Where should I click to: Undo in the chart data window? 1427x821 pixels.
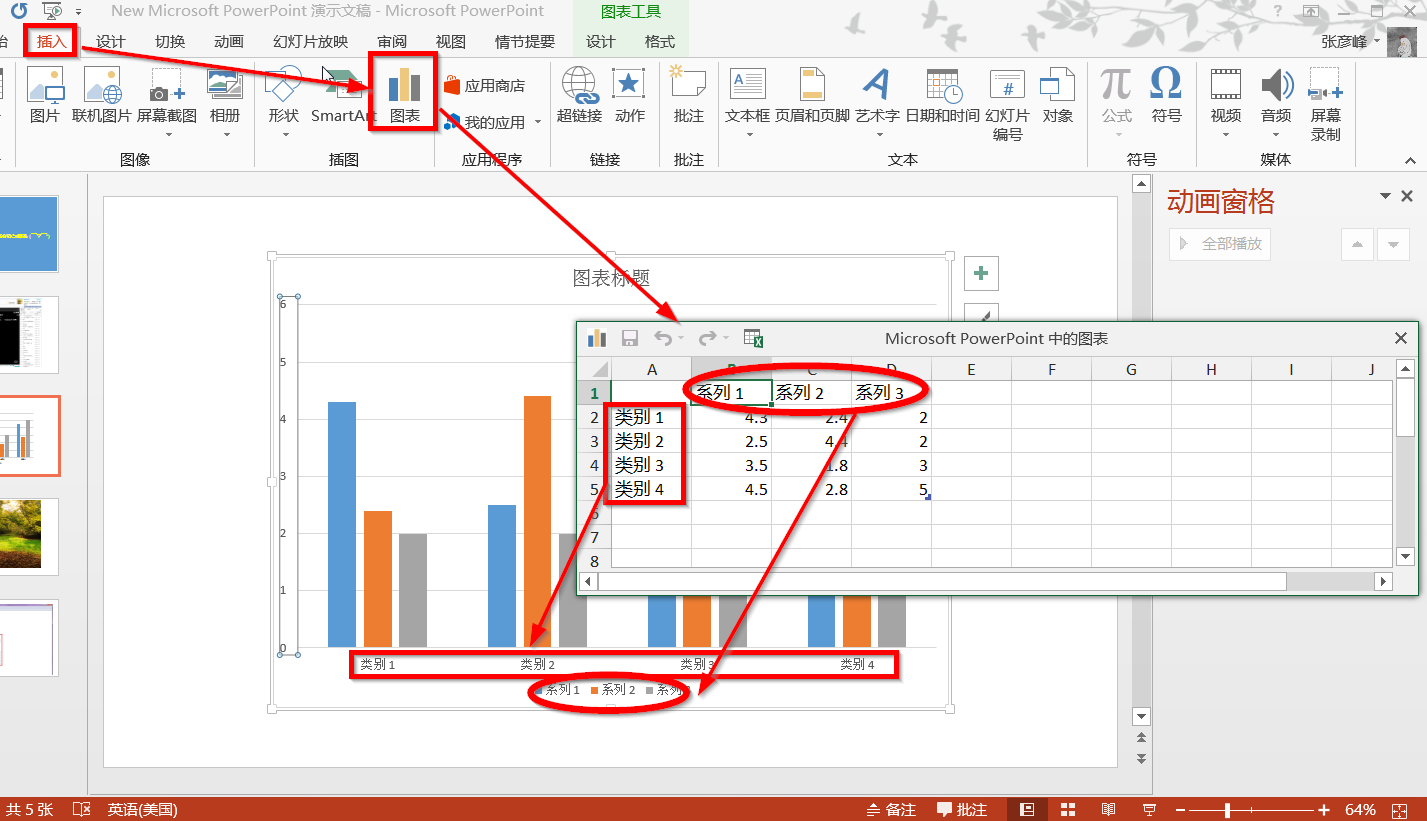[663, 338]
